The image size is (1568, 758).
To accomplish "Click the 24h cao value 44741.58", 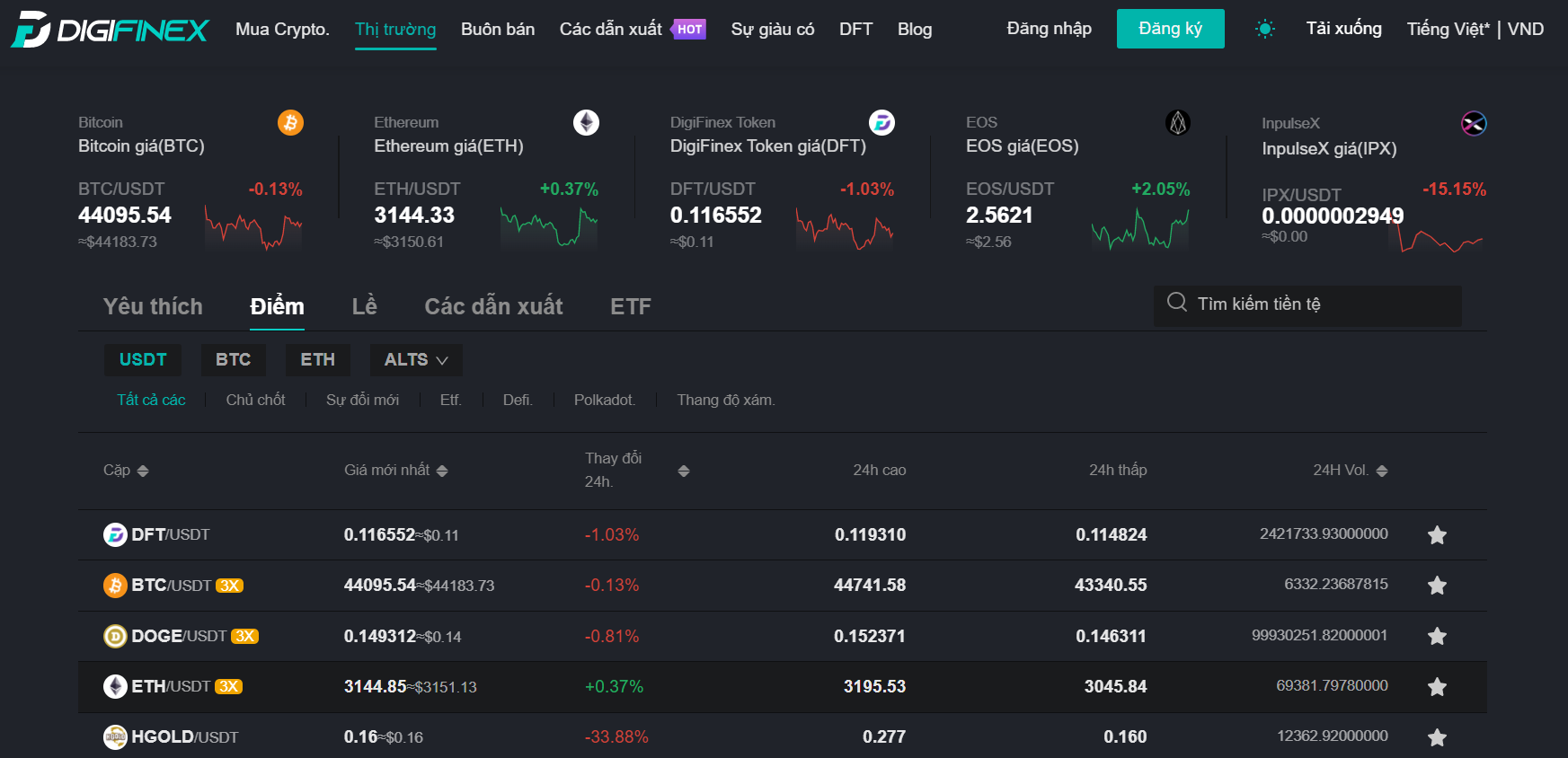I will coord(870,586).
